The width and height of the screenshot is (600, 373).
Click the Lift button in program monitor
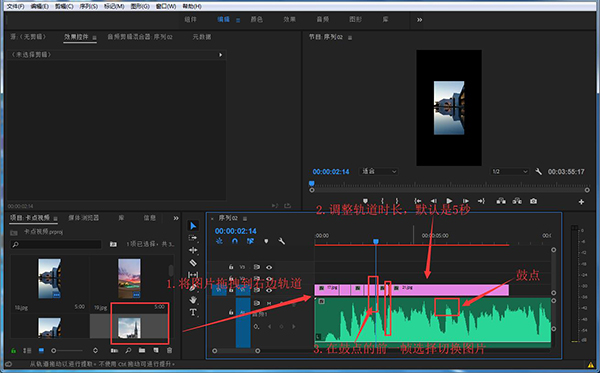(501, 201)
